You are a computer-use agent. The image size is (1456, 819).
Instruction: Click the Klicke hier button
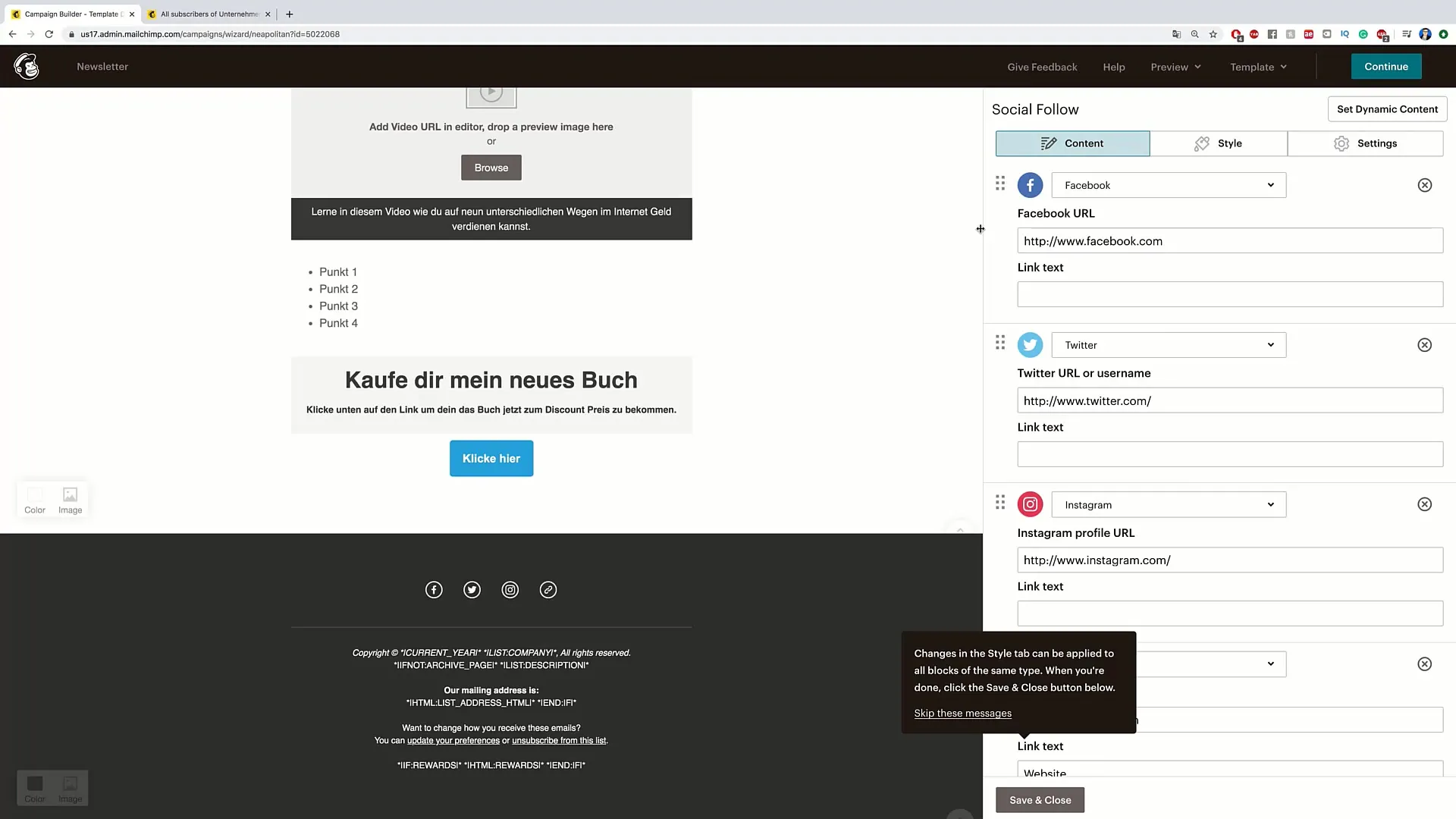pyautogui.click(x=491, y=458)
